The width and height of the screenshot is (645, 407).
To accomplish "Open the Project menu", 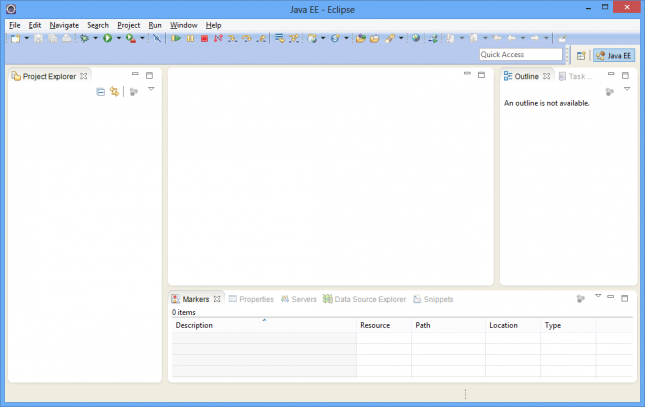I will [x=129, y=25].
